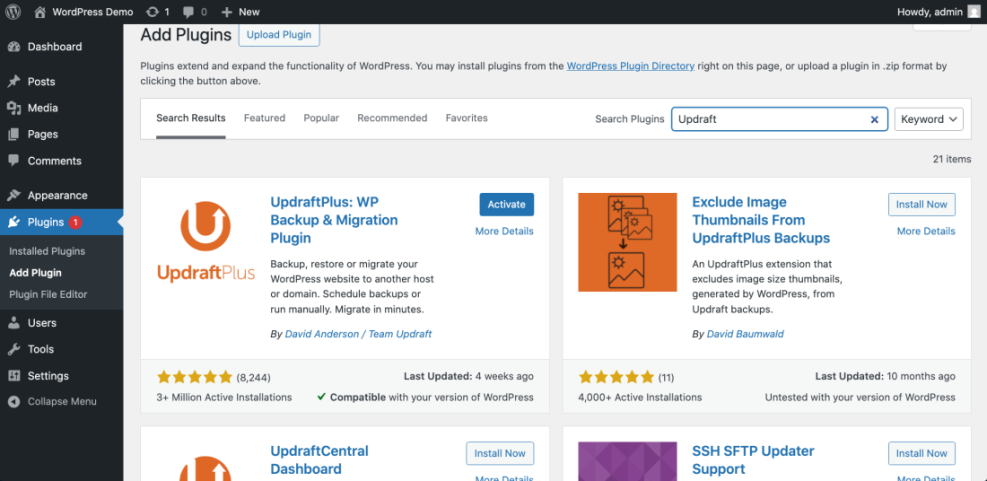This screenshot has height=481, width=987.
Task: Click the UpdraftPlus logo thumbnail
Action: [206, 242]
